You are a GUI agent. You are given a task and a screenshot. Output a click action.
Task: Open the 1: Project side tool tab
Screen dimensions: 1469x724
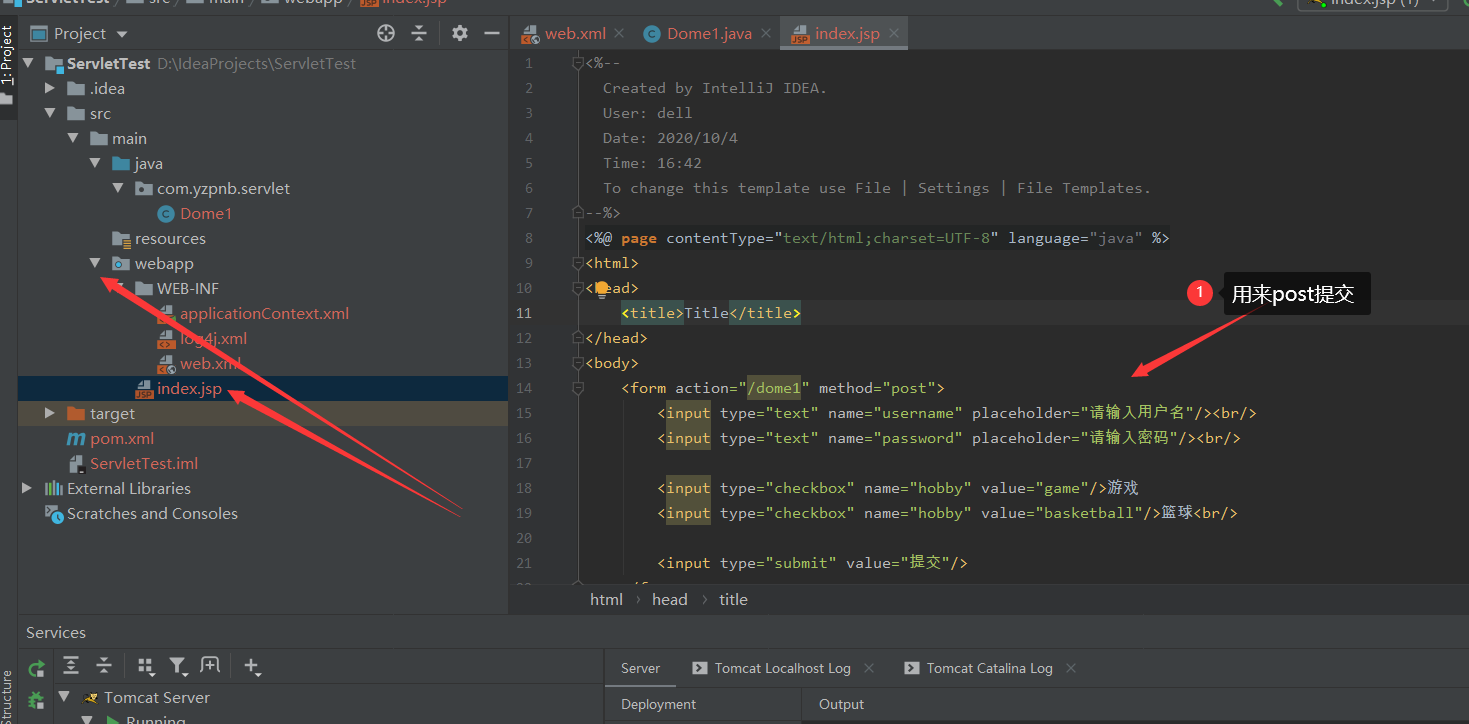8,55
